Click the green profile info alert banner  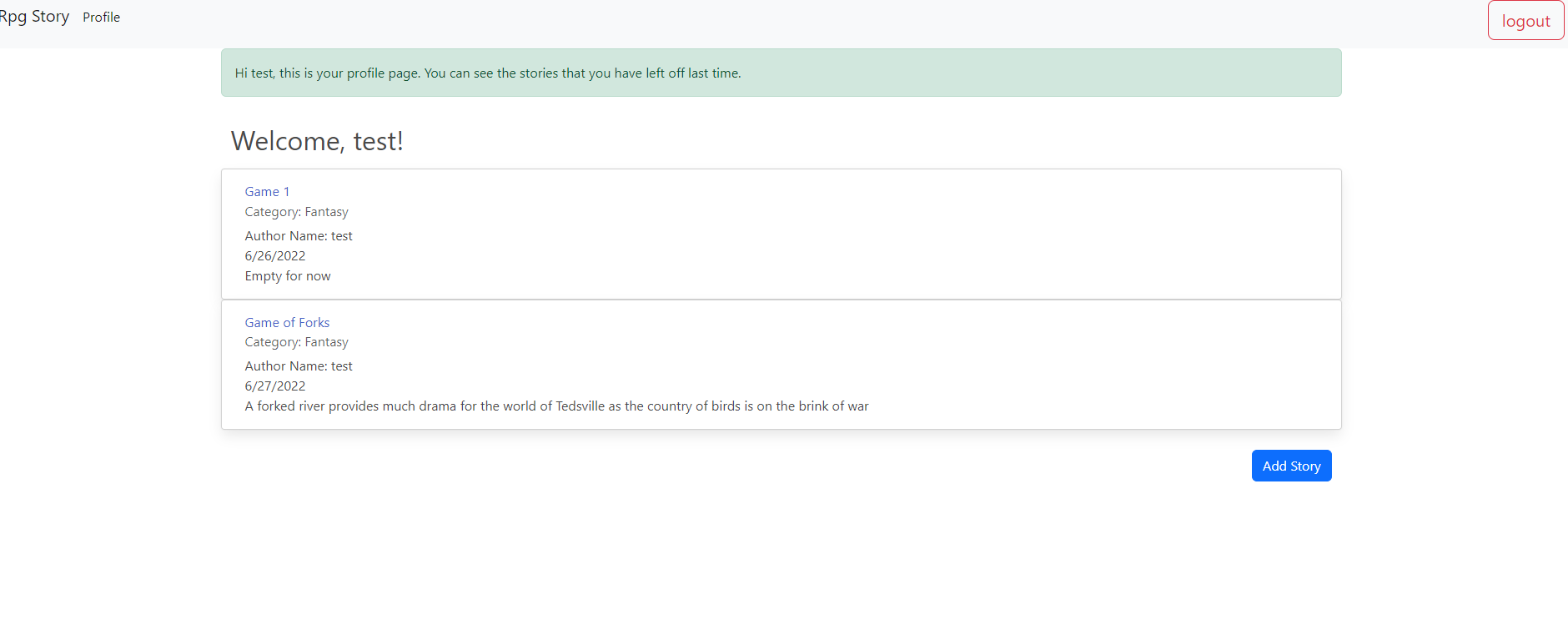coord(781,73)
